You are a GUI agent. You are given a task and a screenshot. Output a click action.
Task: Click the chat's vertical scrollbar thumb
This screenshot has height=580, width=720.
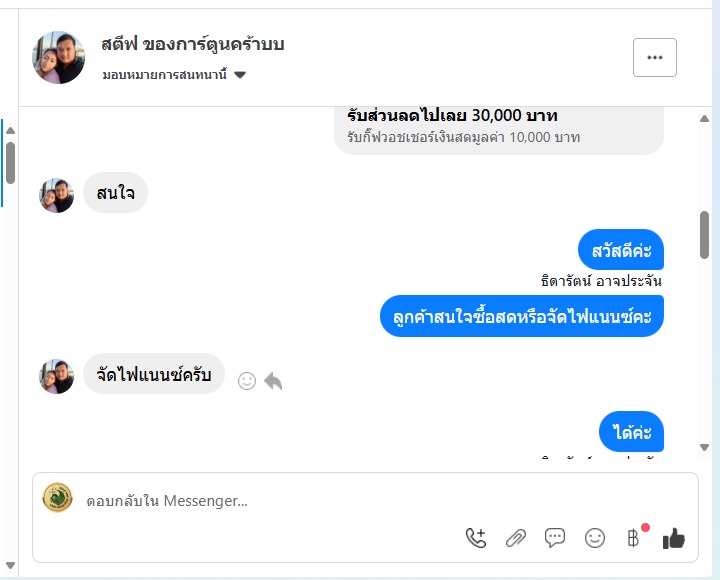(704, 235)
